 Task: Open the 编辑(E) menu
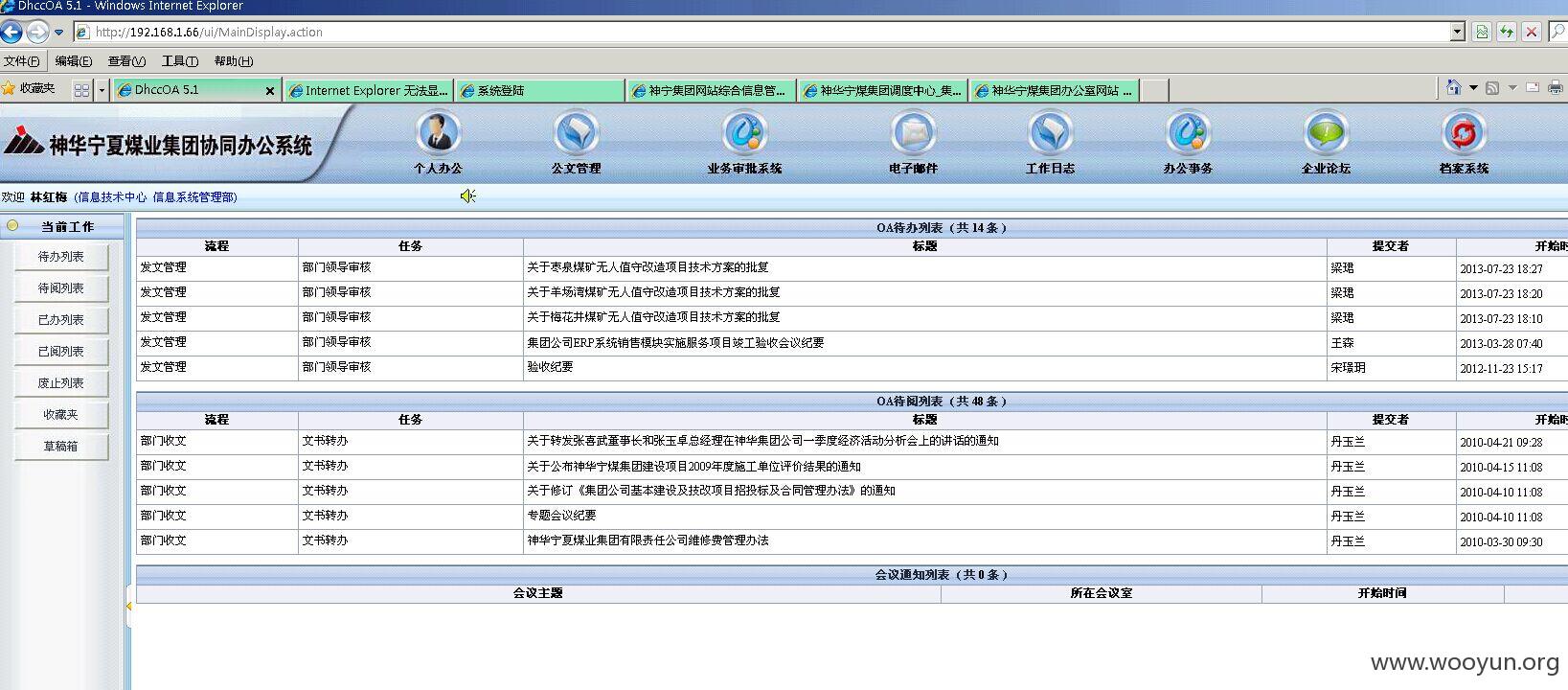pos(74,61)
